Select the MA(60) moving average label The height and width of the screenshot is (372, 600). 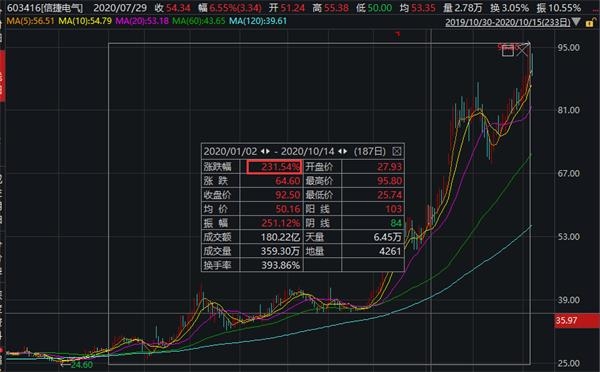[199, 21]
